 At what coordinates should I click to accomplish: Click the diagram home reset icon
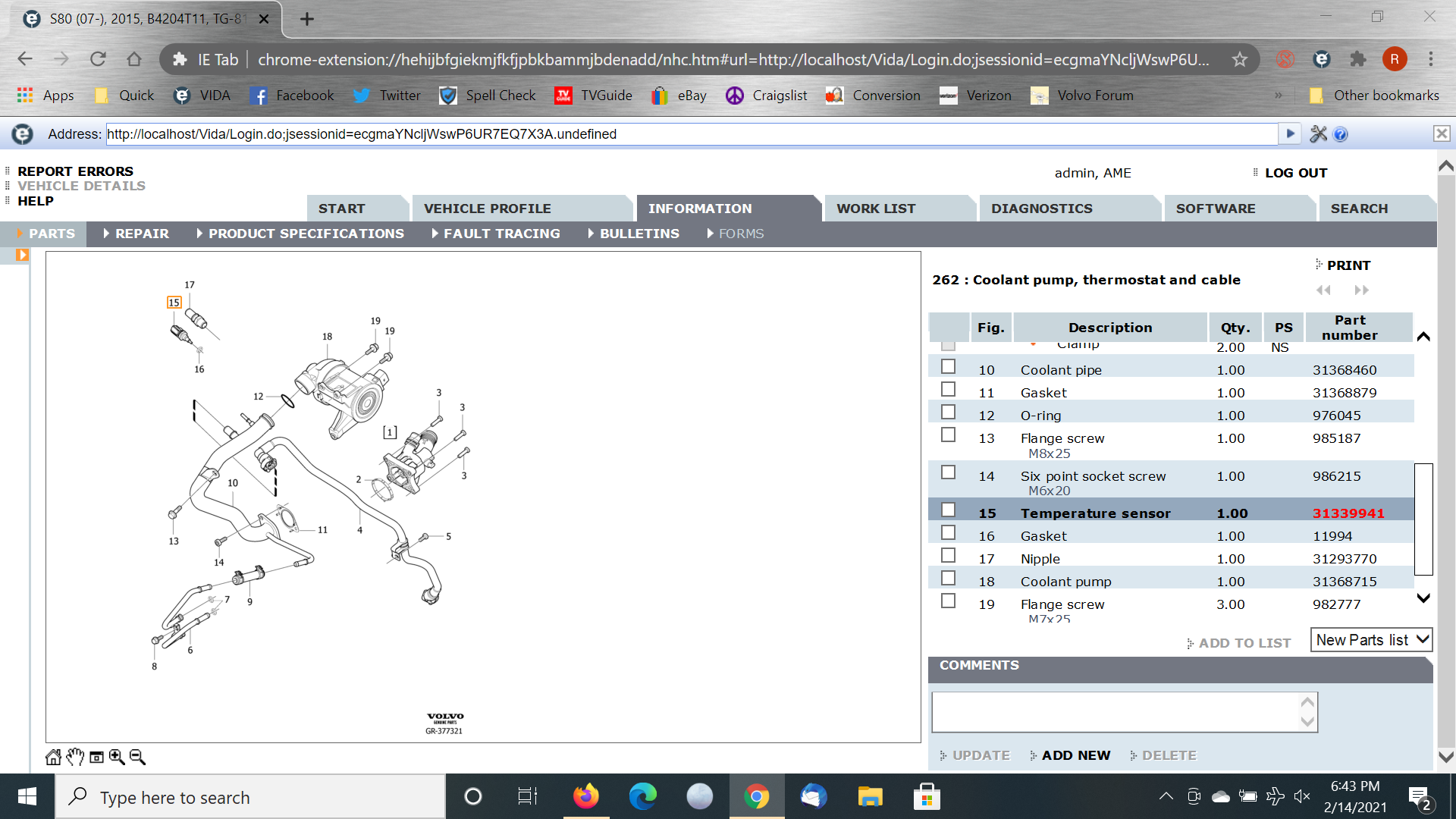click(x=53, y=757)
